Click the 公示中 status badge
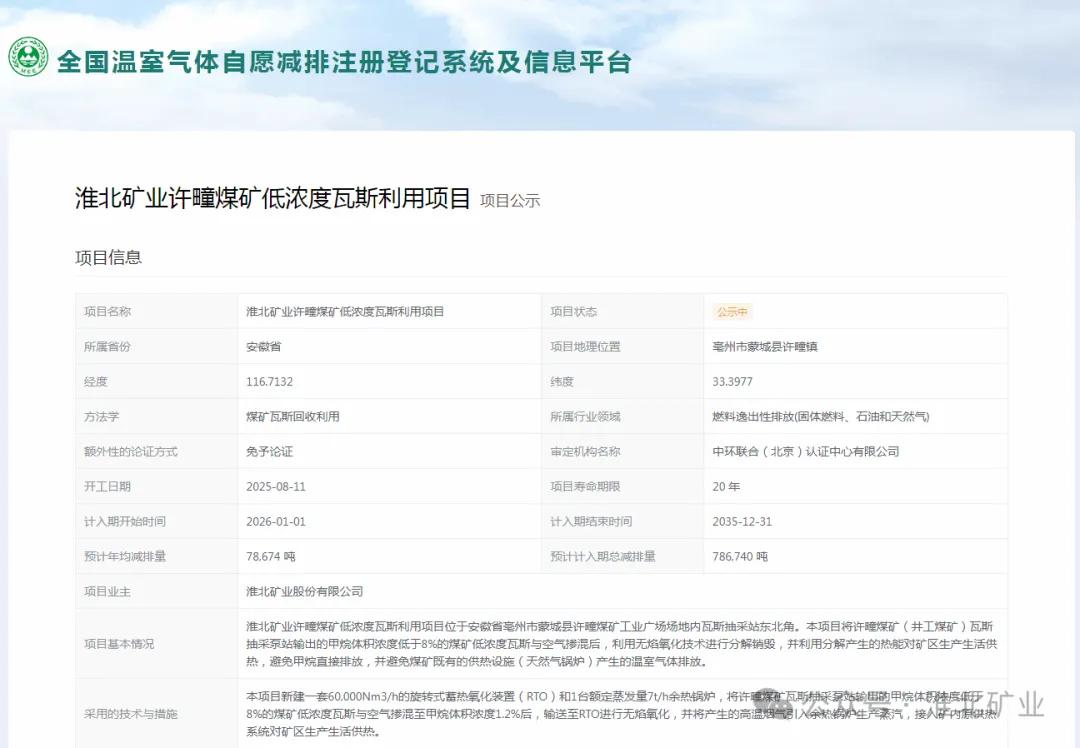Image resolution: width=1080 pixels, height=748 pixels. 732,312
